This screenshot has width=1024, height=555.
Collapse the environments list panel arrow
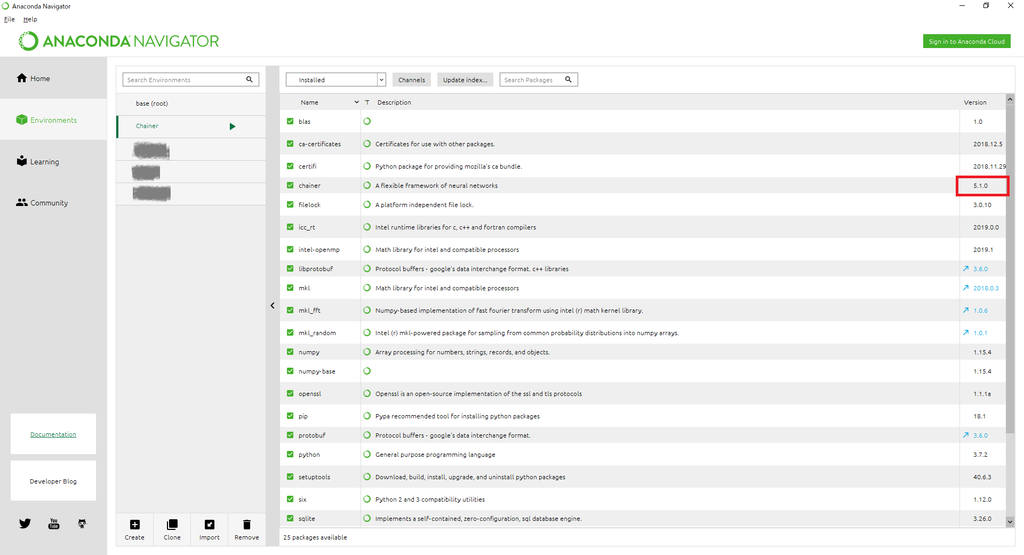[272, 306]
